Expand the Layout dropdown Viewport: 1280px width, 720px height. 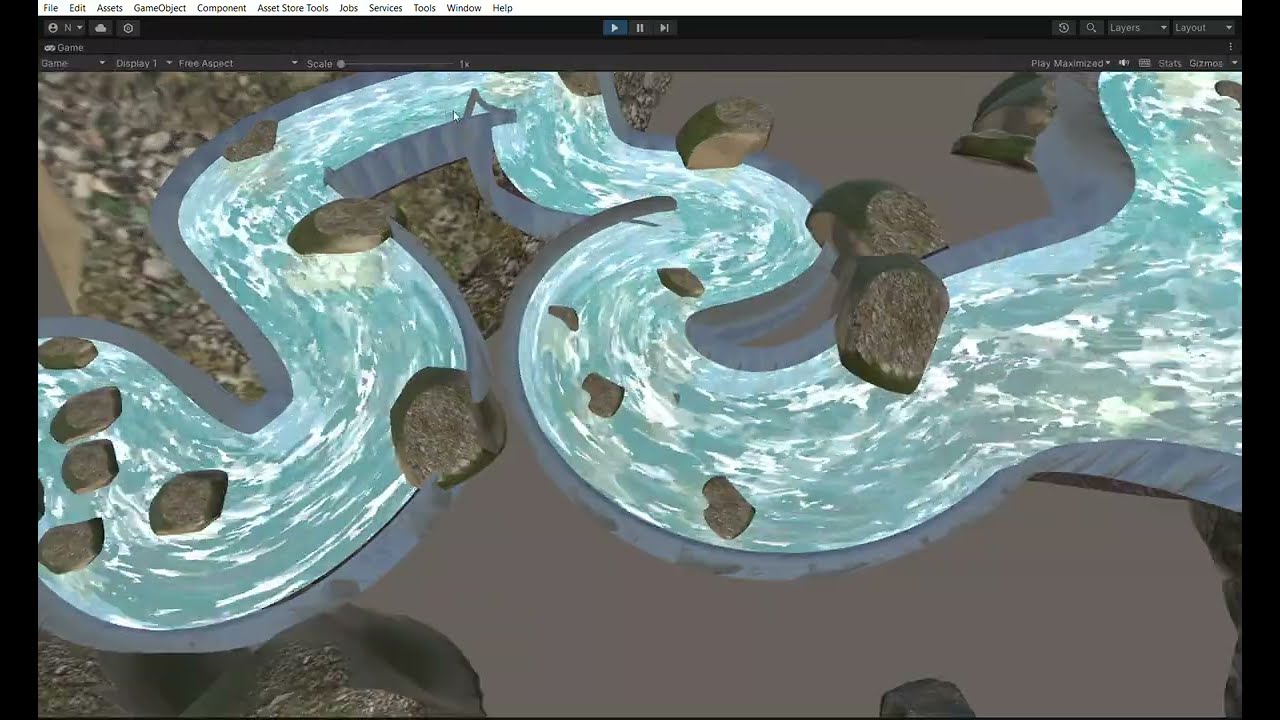point(1203,28)
